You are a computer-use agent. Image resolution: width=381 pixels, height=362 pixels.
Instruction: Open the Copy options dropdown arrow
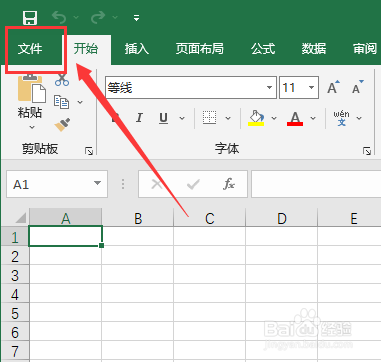pyautogui.click(x=80, y=102)
